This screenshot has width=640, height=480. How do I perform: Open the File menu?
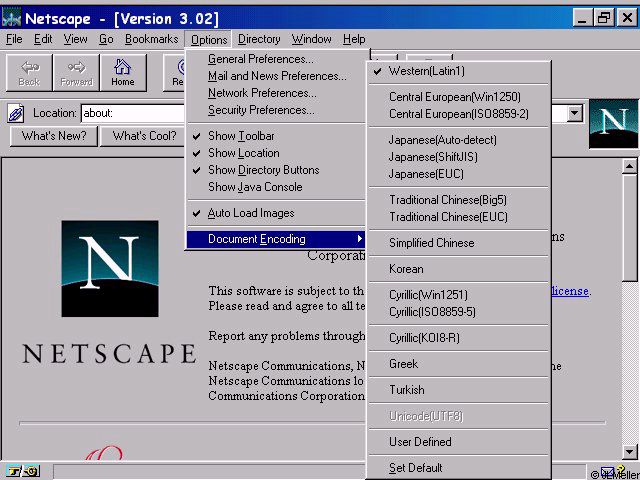tap(14, 39)
